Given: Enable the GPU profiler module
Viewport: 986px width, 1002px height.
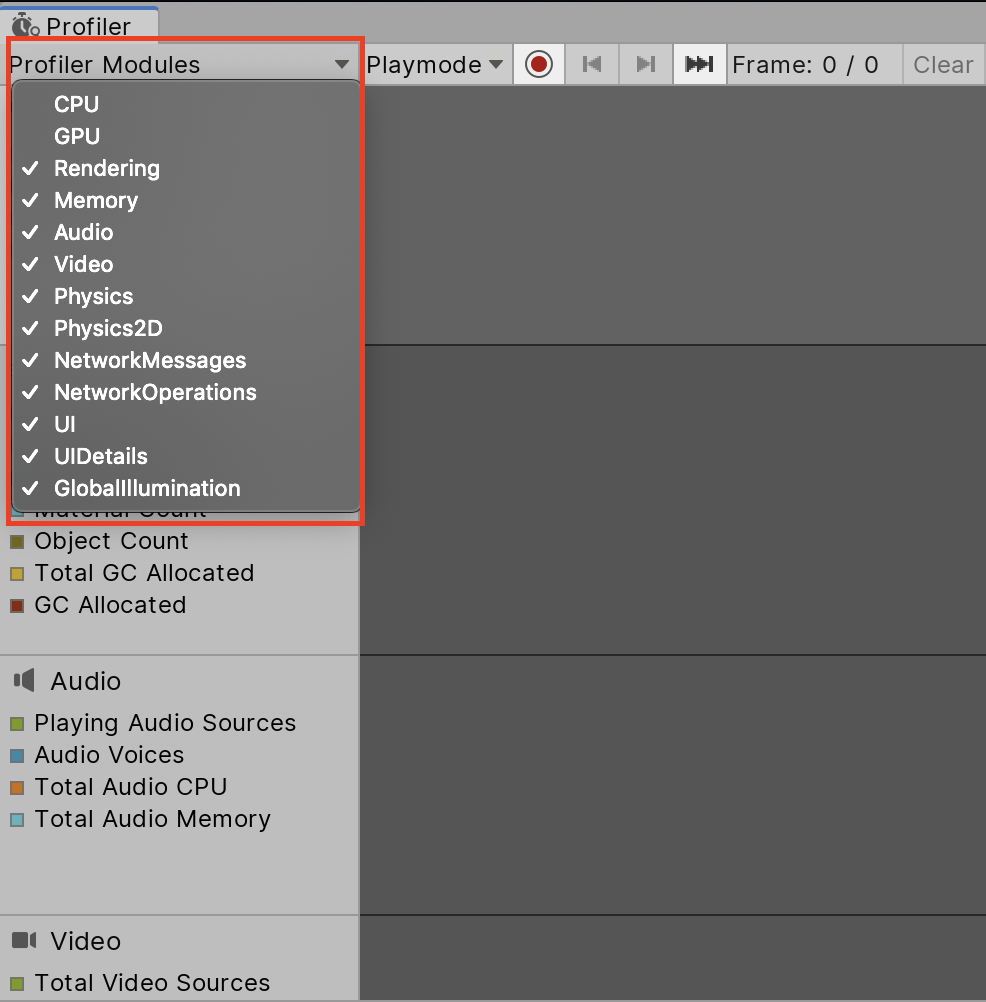Looking at the screenshot, I should pos(77,136).
